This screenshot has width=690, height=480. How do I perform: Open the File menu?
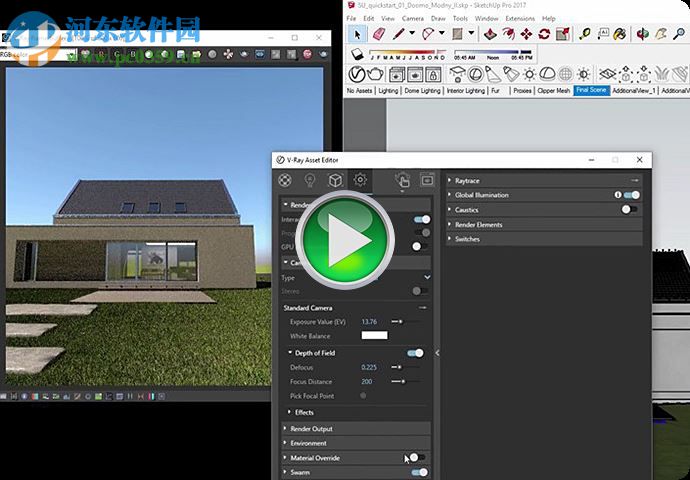pyautogui.click(x=351, y=18)
